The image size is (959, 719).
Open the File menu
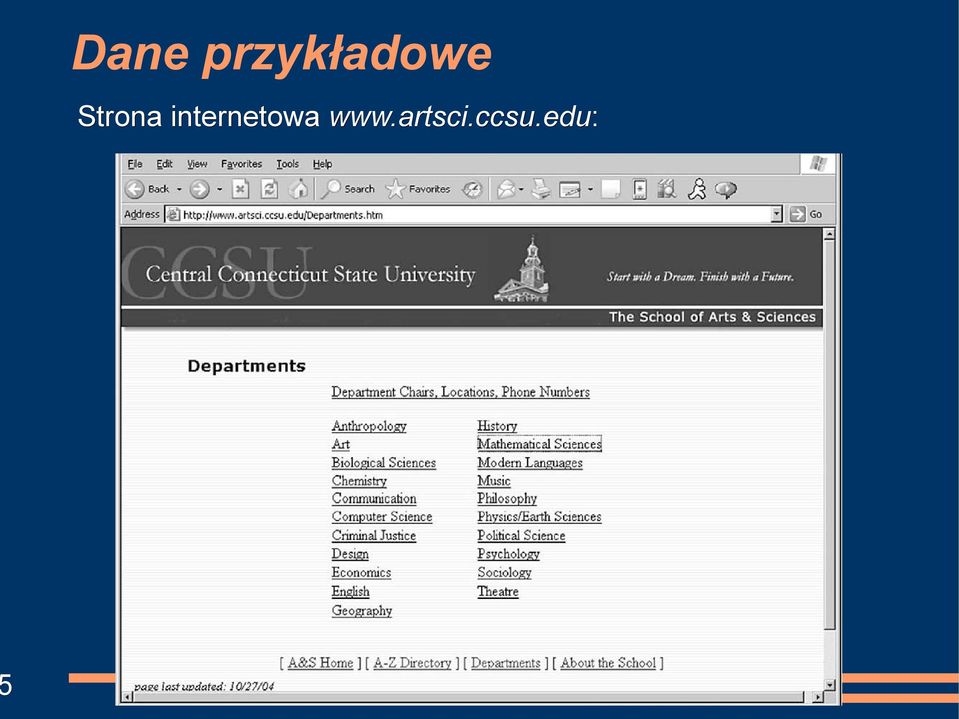(x=135, y=164)
